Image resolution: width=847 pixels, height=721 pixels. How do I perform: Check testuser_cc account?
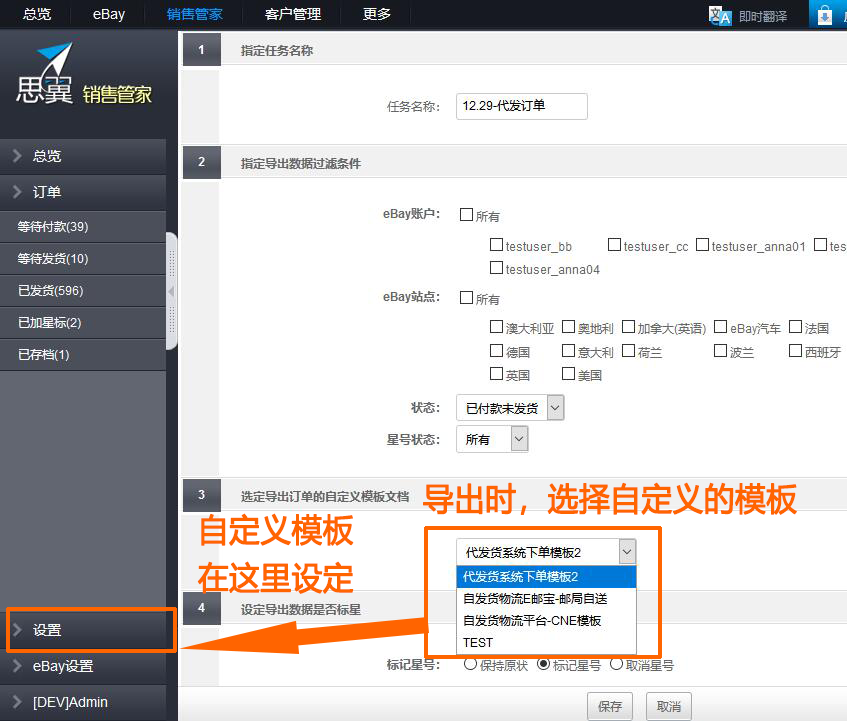click(614, 245)
